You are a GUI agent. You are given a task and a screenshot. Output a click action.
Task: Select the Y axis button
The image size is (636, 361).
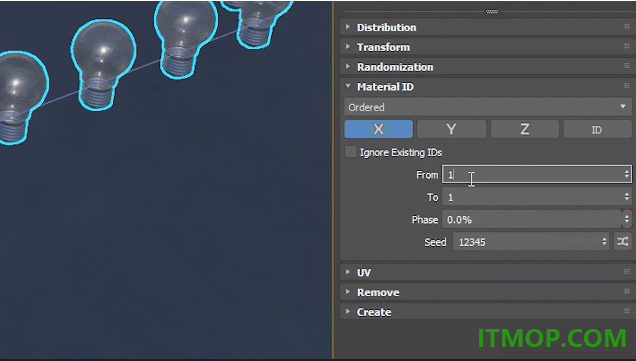[x=451, y=129]
